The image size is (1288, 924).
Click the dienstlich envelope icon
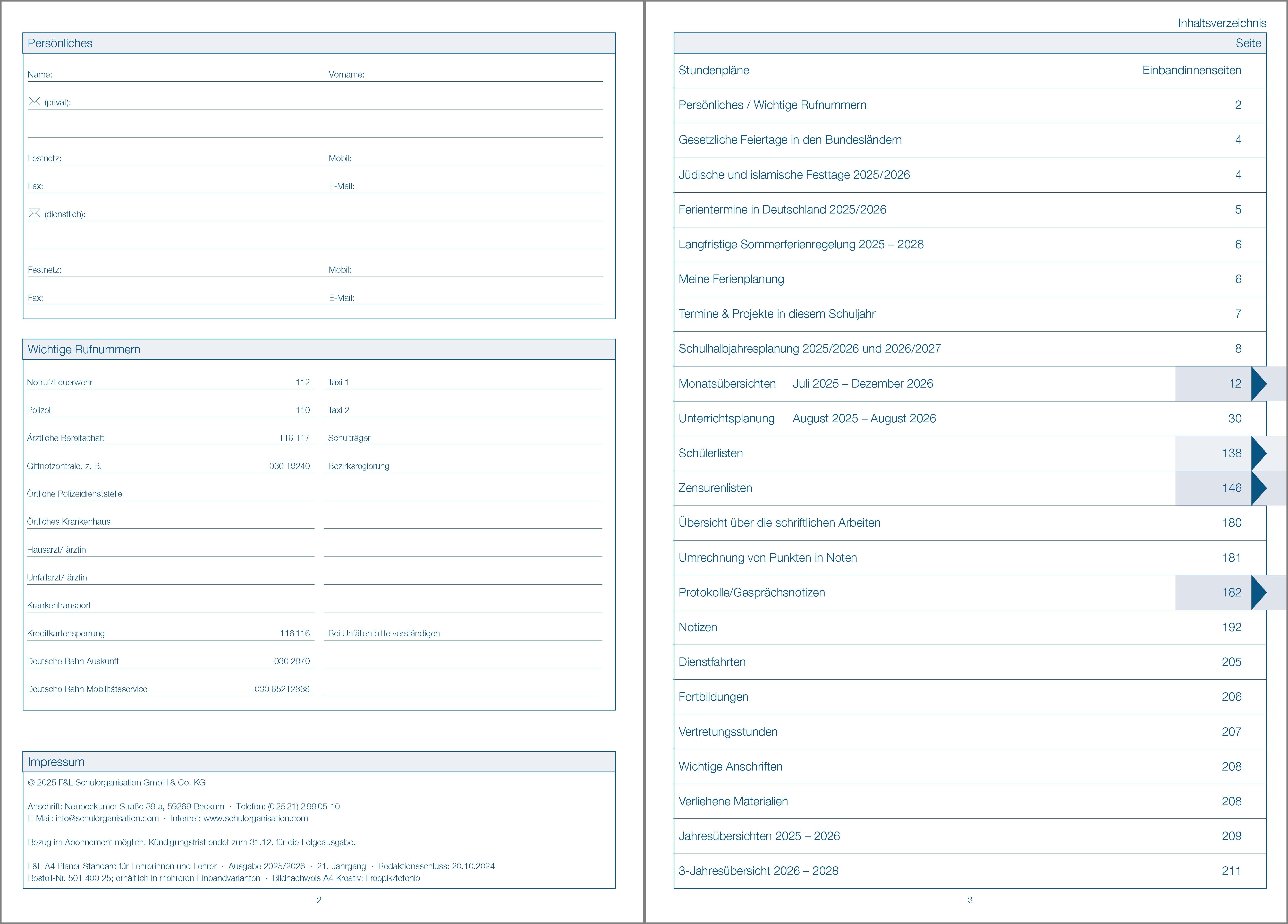pos(35,213)
